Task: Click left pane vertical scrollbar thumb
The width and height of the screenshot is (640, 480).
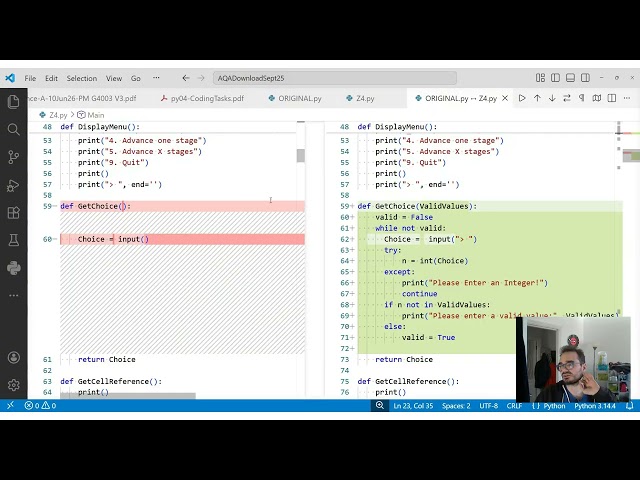Action: pyautogui.click(x=301, y=156)
